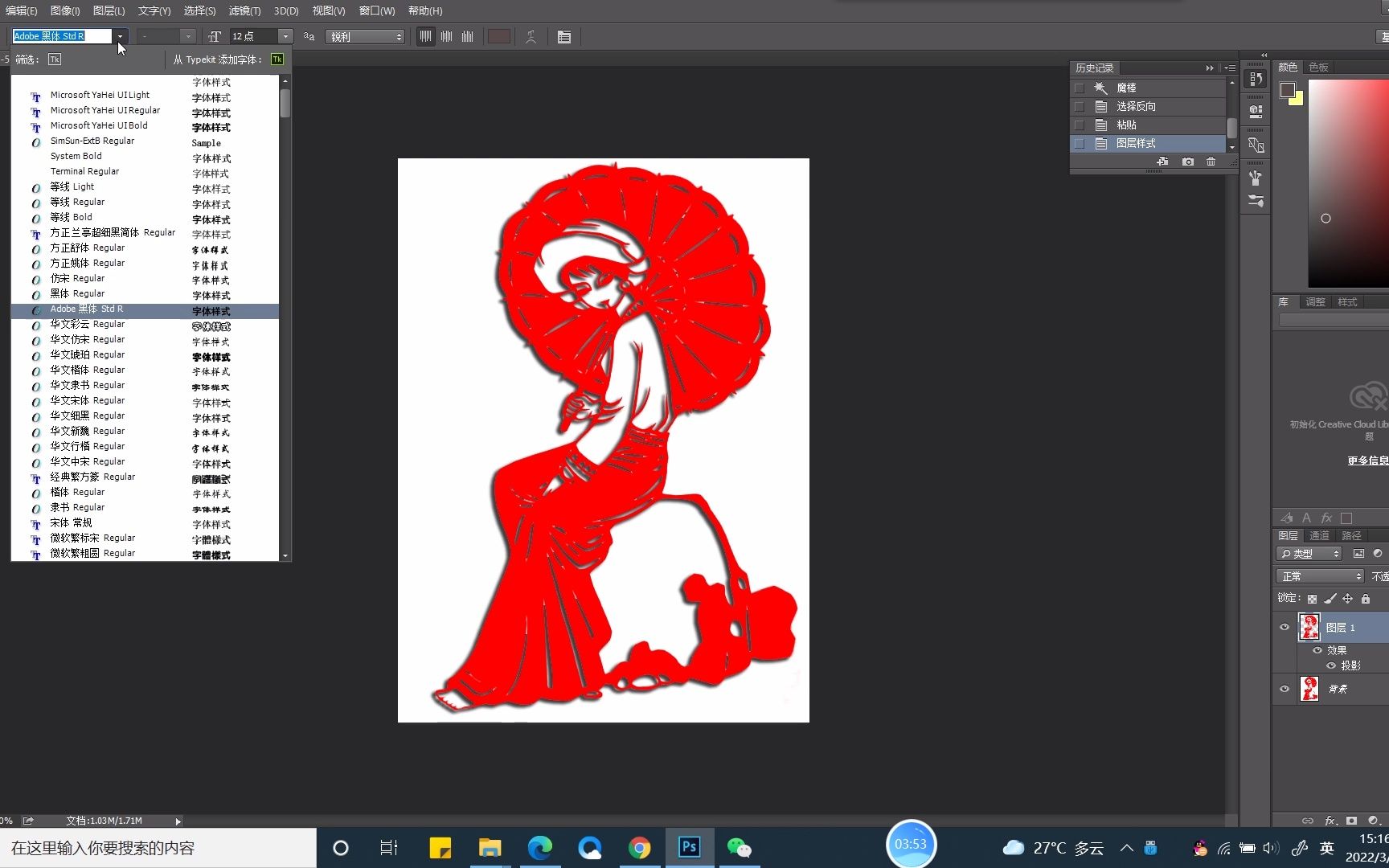Delete current history state with trash icon
The height and width of the screenshot is (868, 1389).
1211,162
